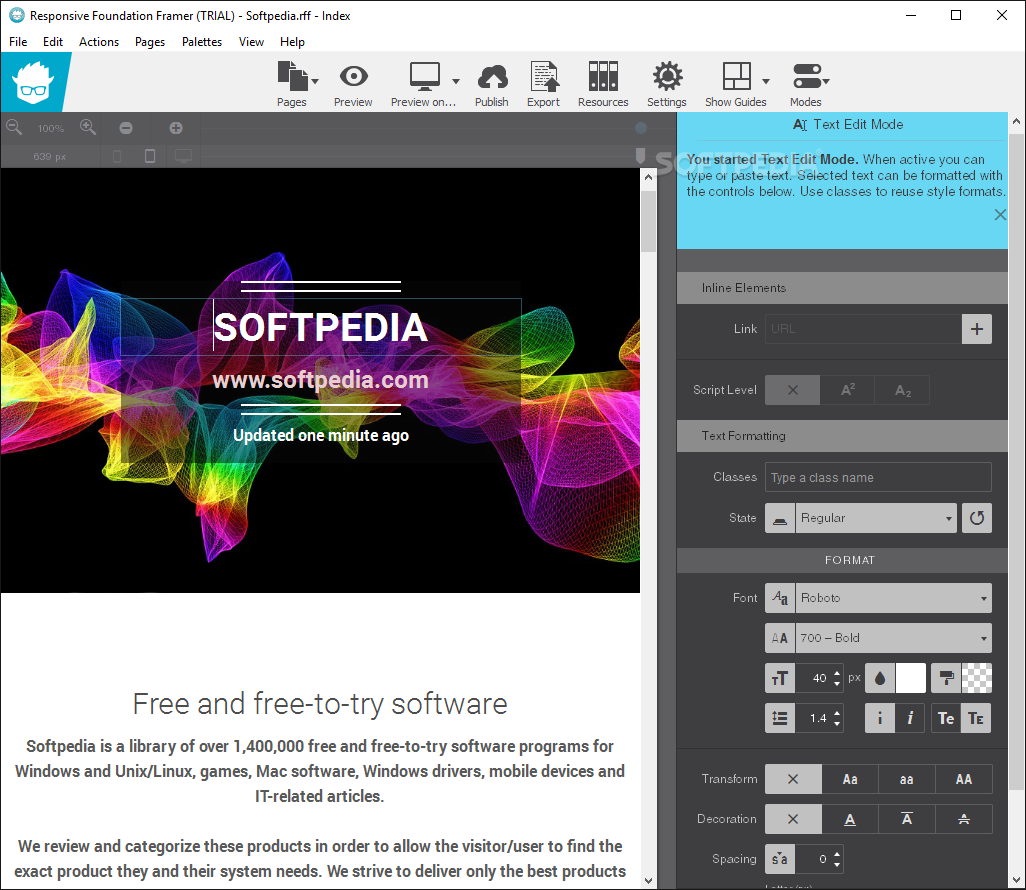Screen dimensions: 1026x890
Task: Open the Roboto font dropdown
Action: click(x=894, y=598)
